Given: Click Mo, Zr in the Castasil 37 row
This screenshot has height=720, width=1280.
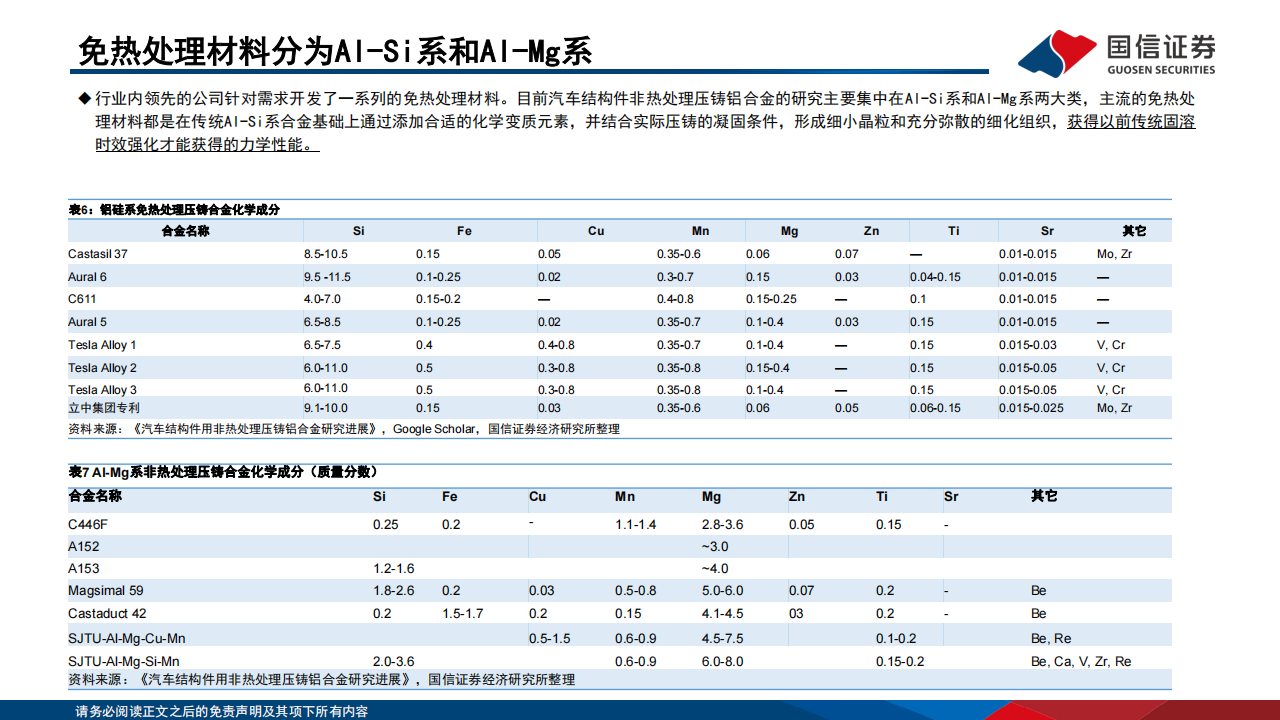Looking at the screenshot, I should click(1114, 254).
